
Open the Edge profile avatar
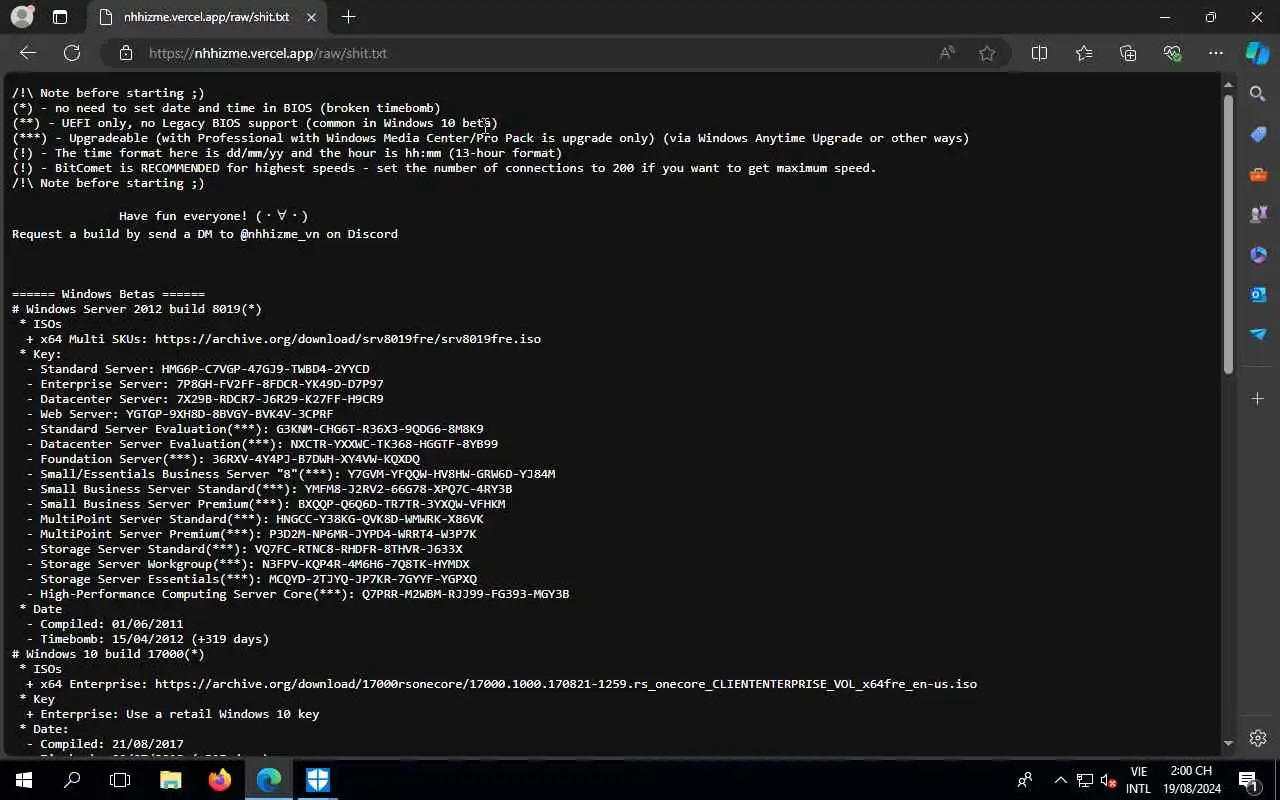(22, 17)
